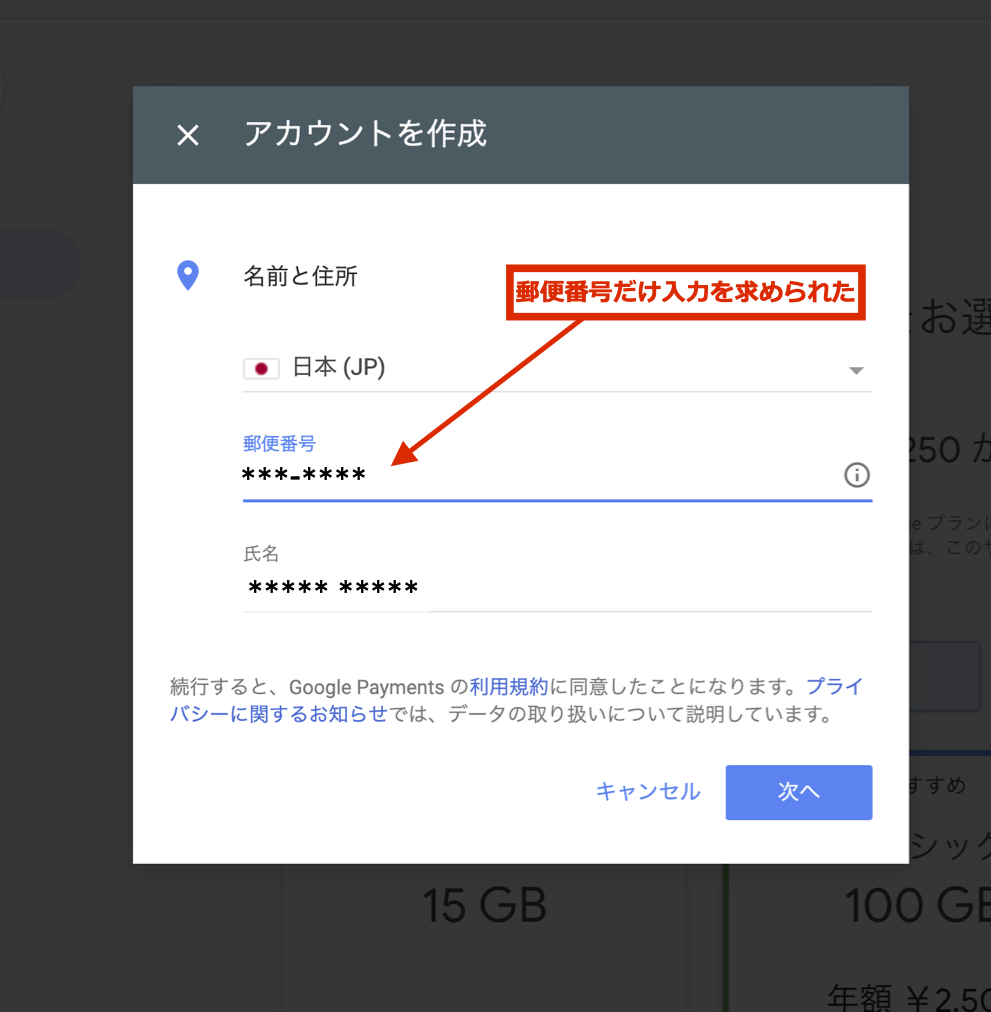Expand the country dropdown arrow

tap(856, 370)
